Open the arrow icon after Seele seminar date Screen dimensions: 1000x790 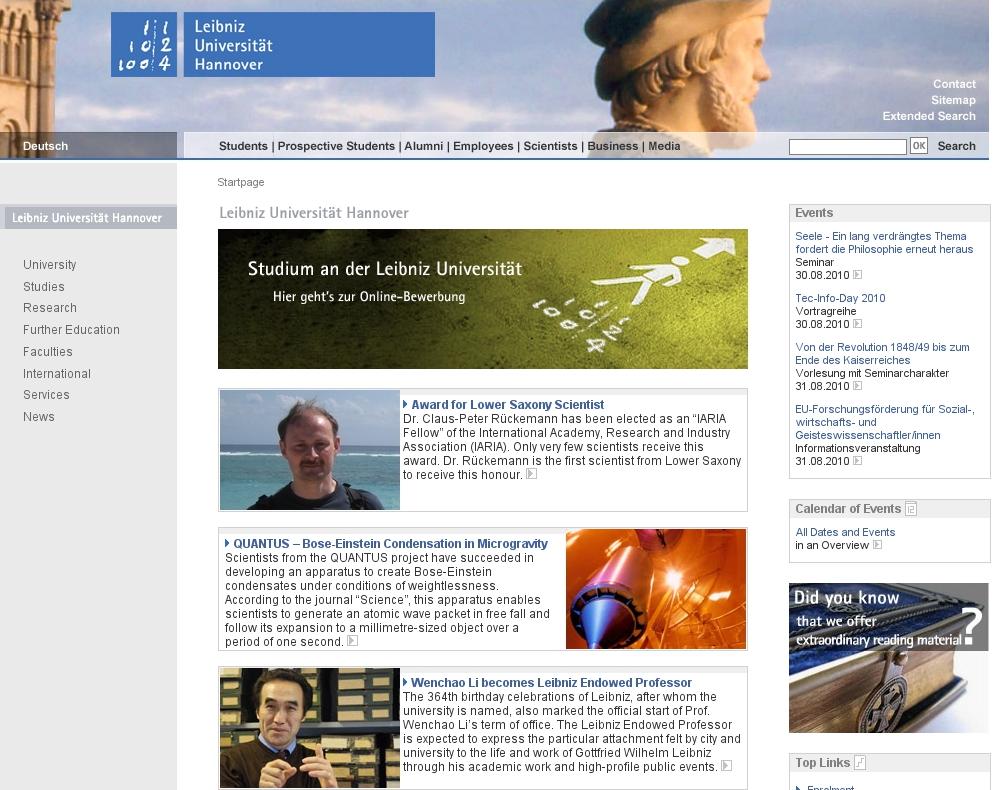click(x=858, y=275)
